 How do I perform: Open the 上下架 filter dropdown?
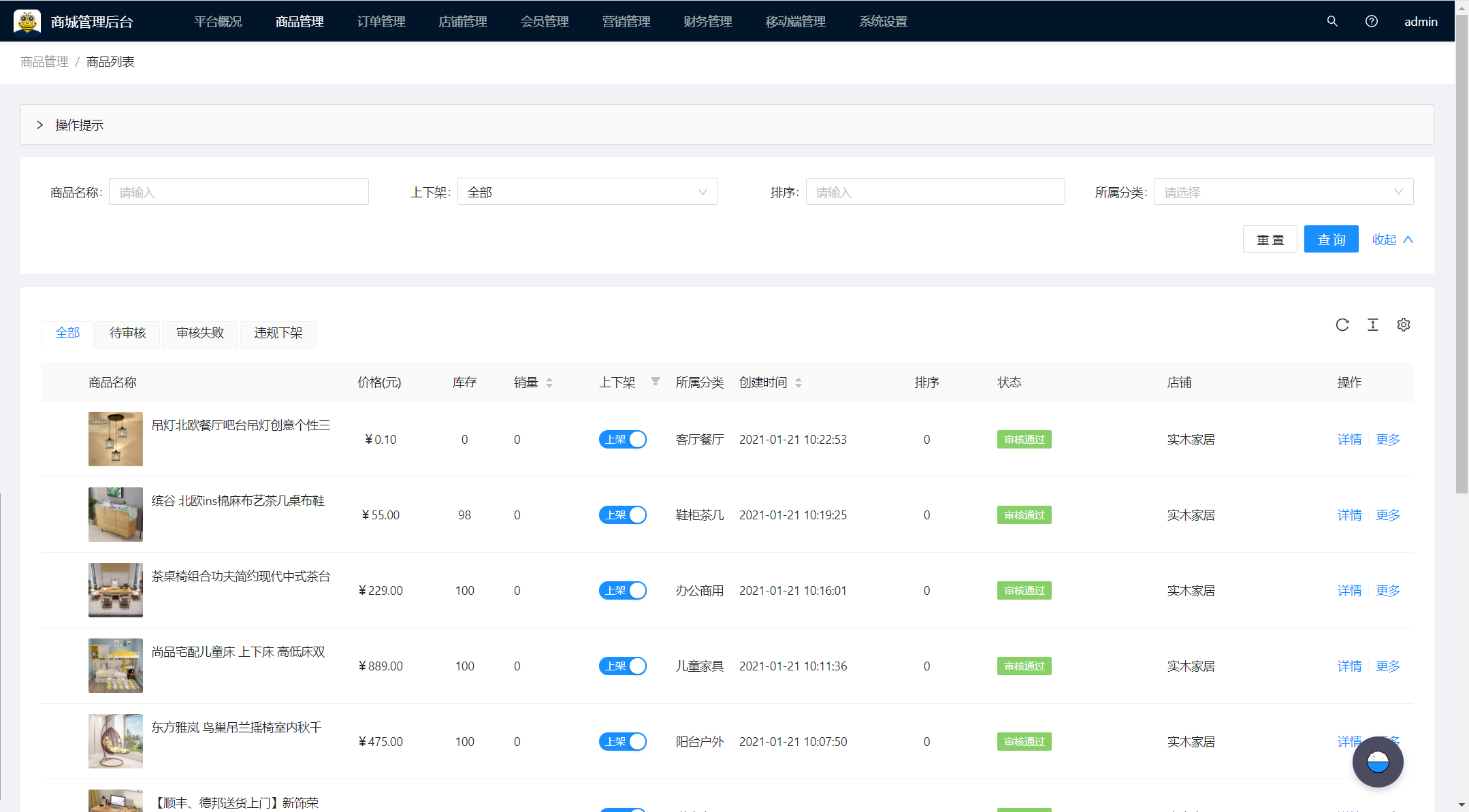[587, 192]
